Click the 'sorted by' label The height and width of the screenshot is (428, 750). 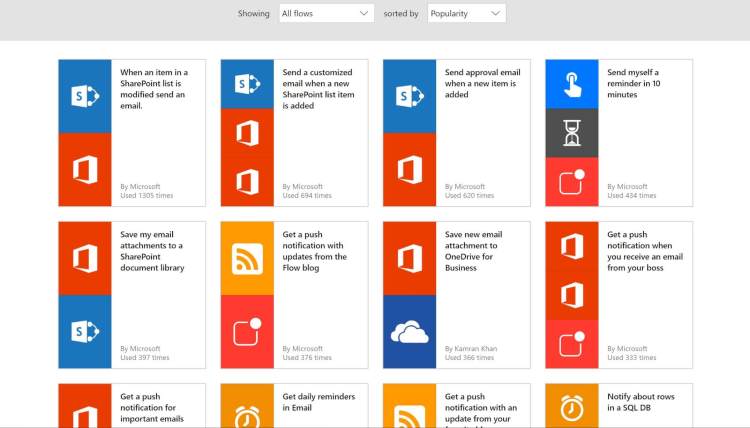click(x=401, y=14)
